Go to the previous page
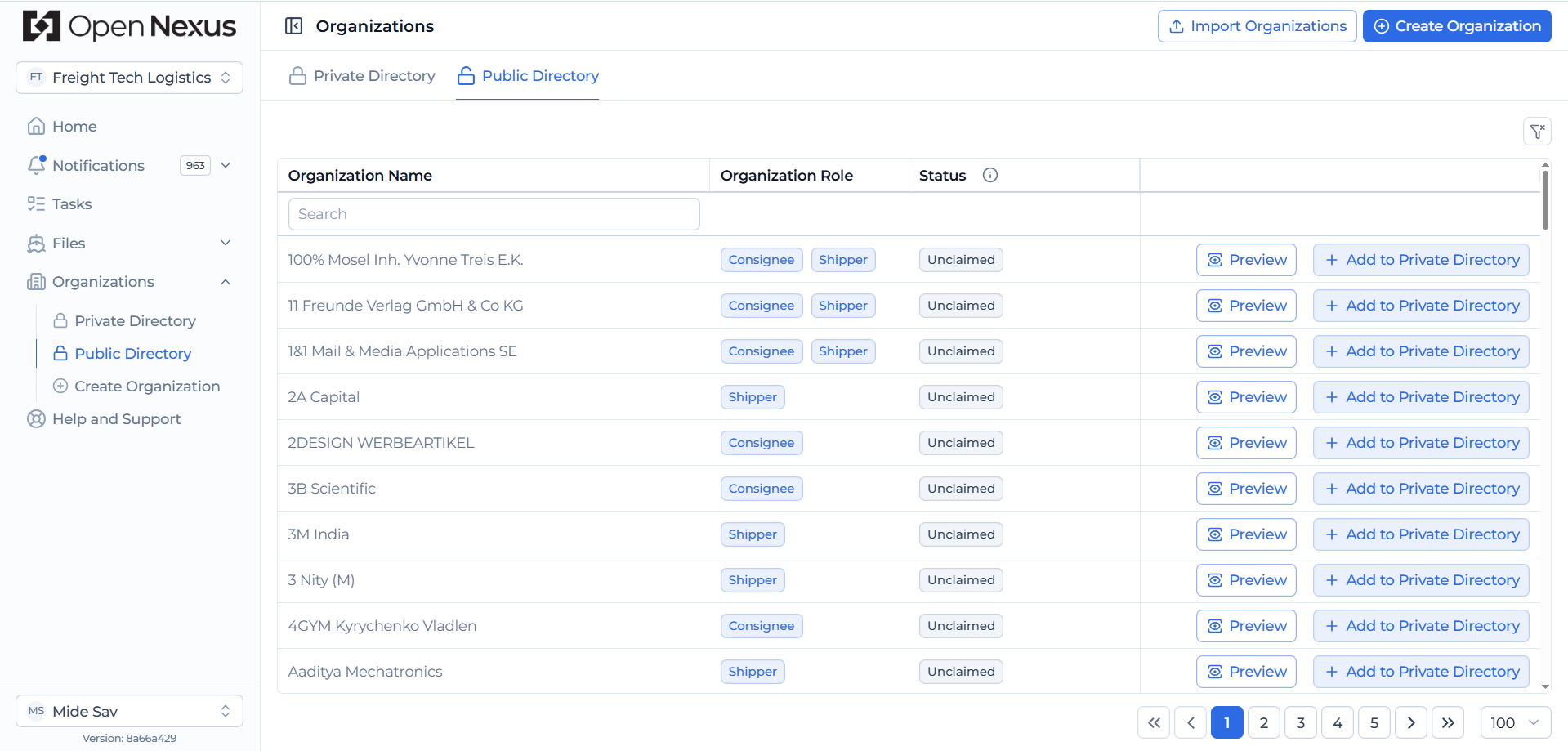This screenshot has height=751, width=1568. 1191,722
